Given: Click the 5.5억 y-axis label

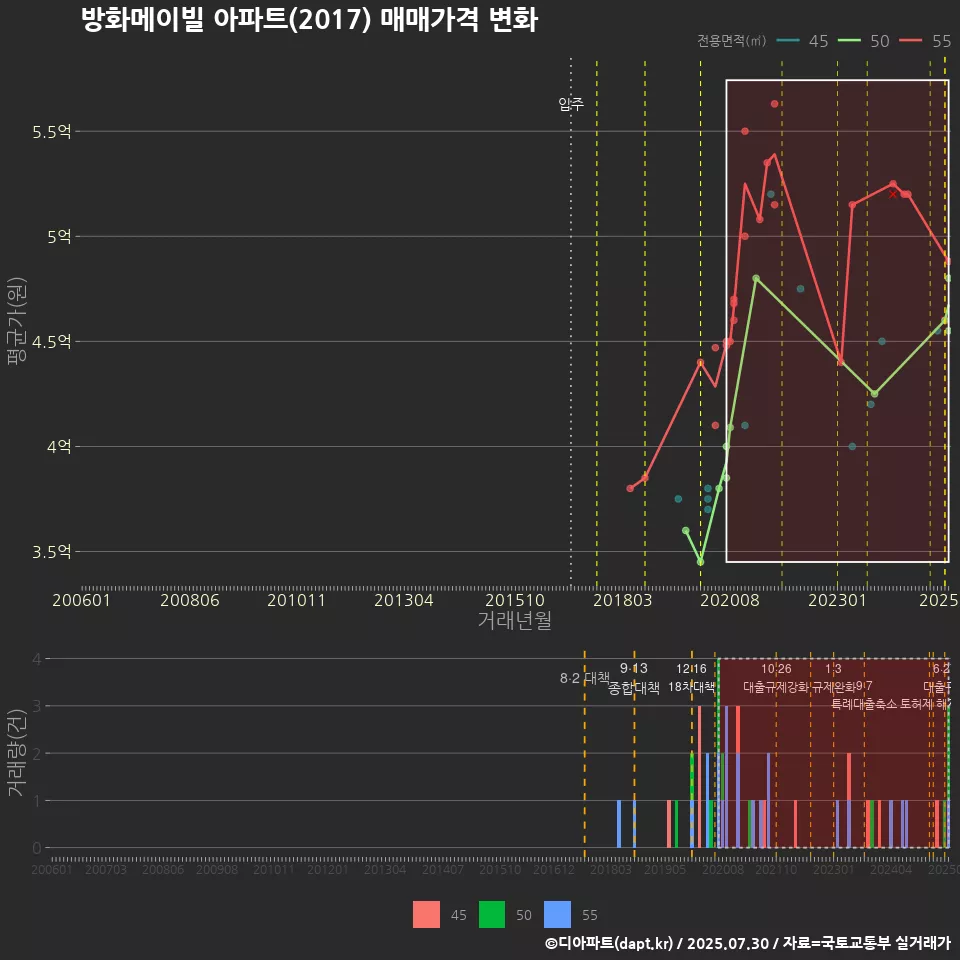Looking at the screenshot, I should [52, 132].
